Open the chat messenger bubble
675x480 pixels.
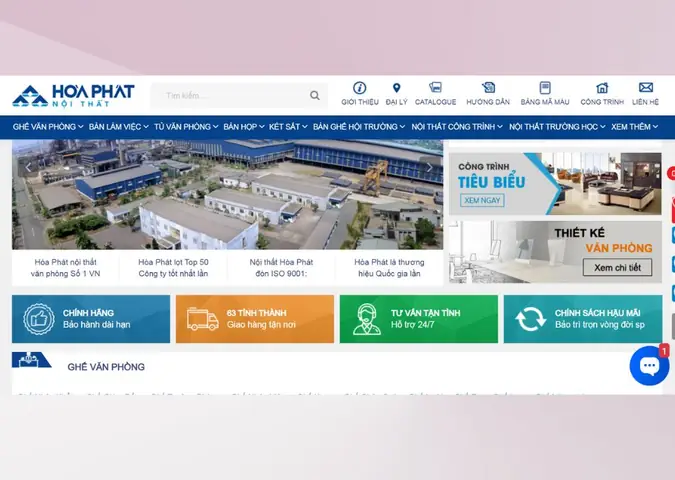coord(649,365)
